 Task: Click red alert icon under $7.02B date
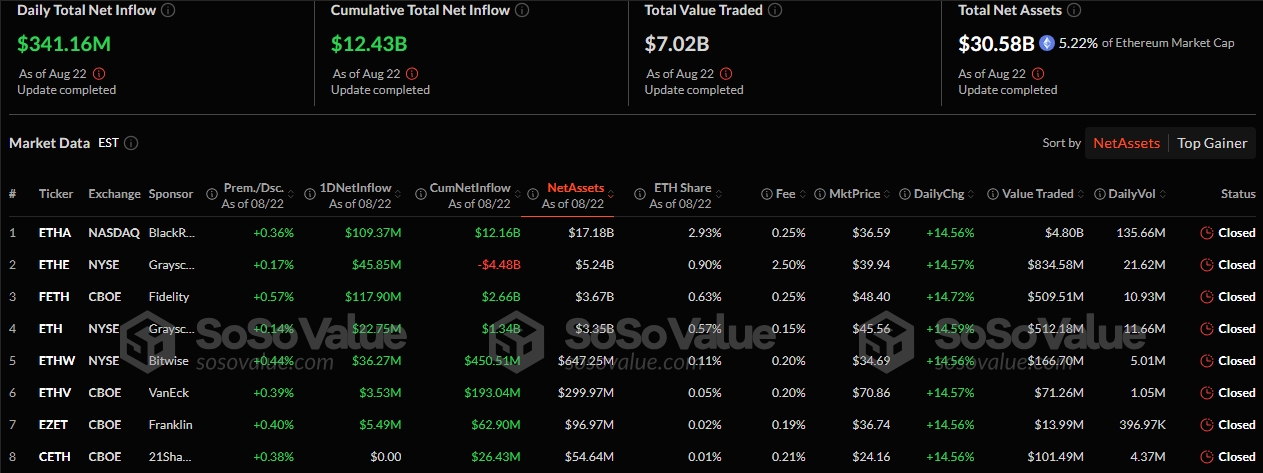726,73
